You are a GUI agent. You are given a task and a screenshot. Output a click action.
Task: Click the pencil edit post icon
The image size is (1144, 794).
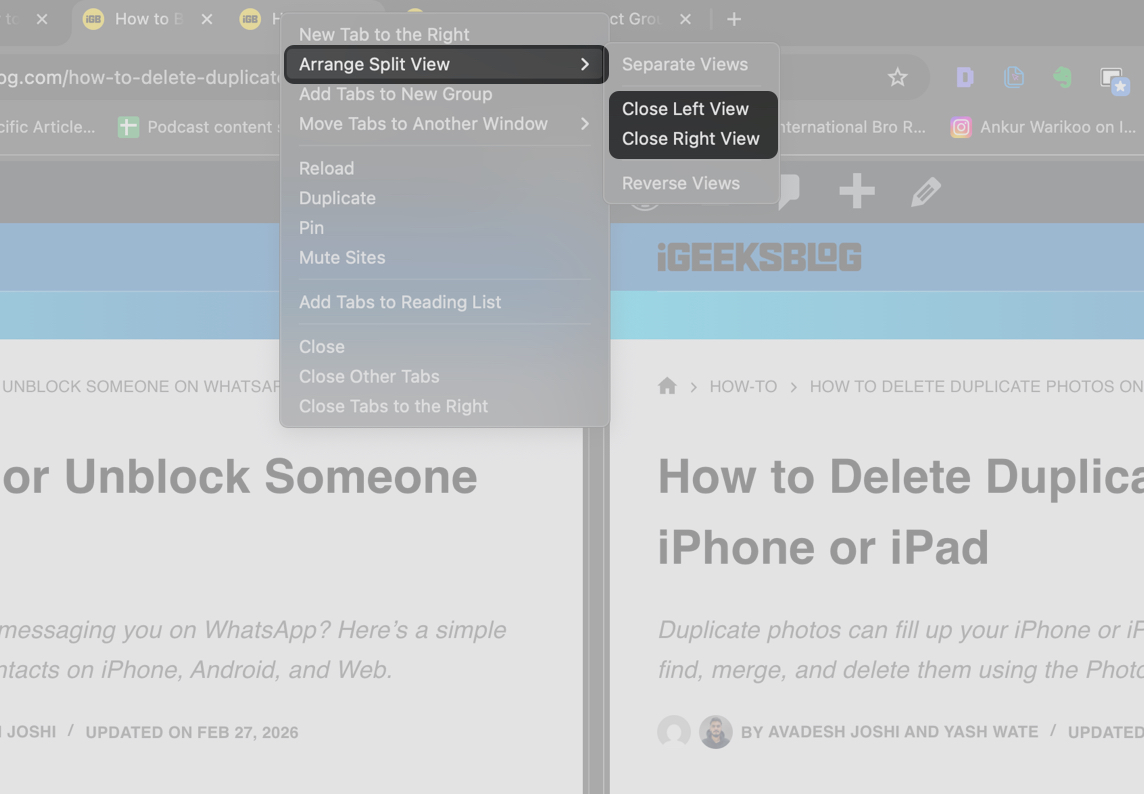point(926,191)
